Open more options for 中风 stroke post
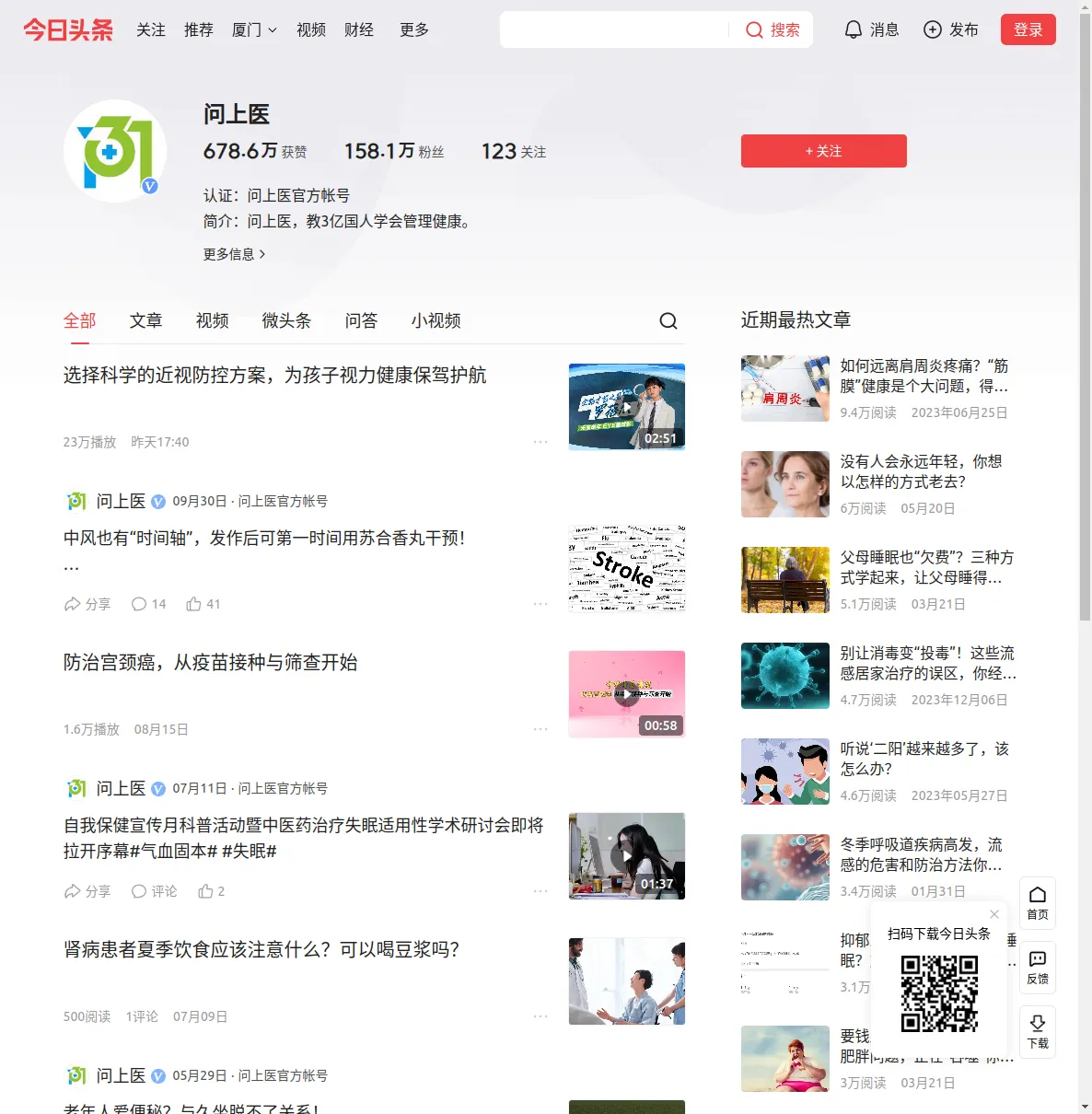The width and height of the screenshot is (1092, 1114). [540, 604]
